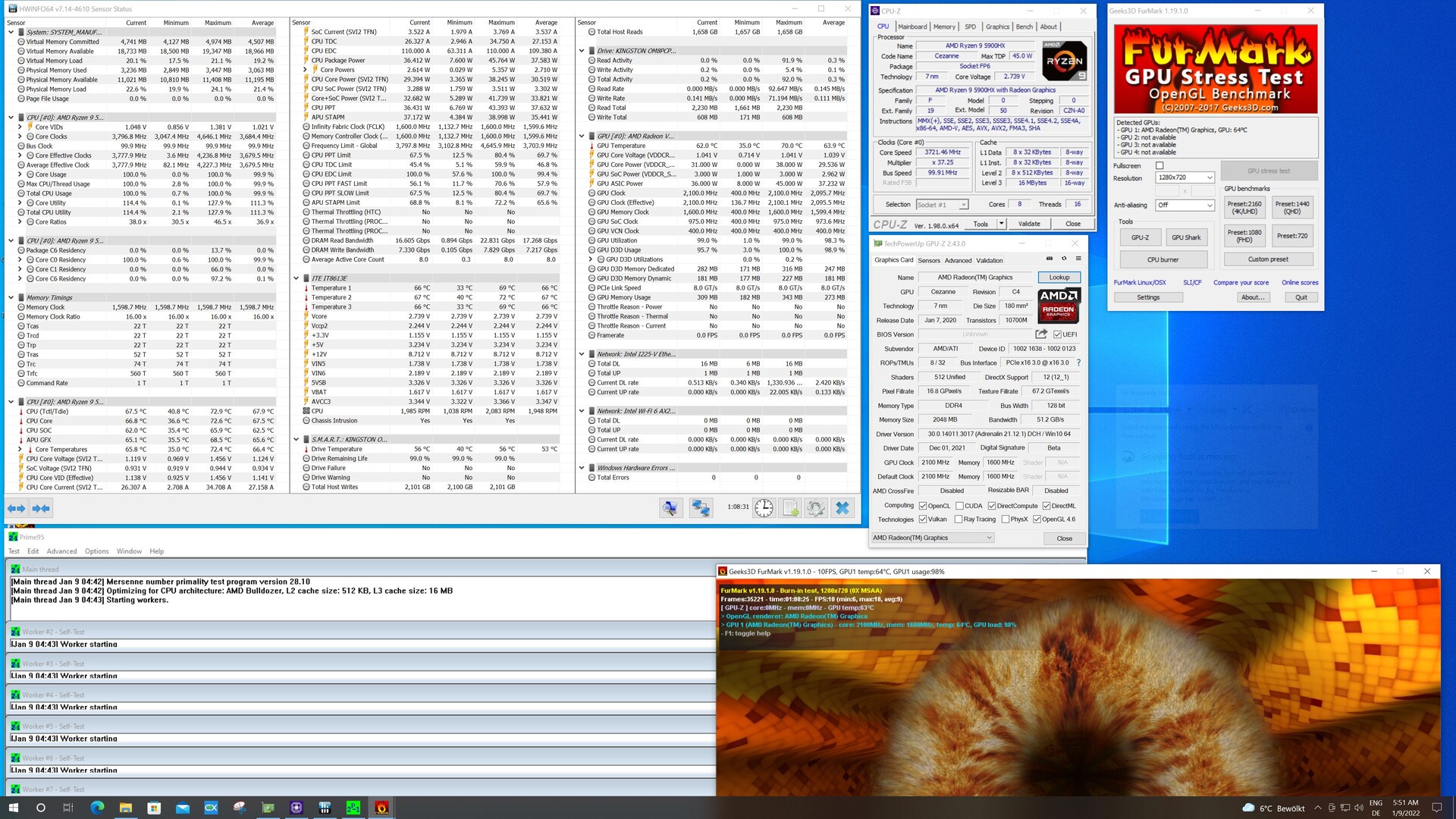
Task: Start logging with HWiNFO document-plus icon
Action: [790, 507]
